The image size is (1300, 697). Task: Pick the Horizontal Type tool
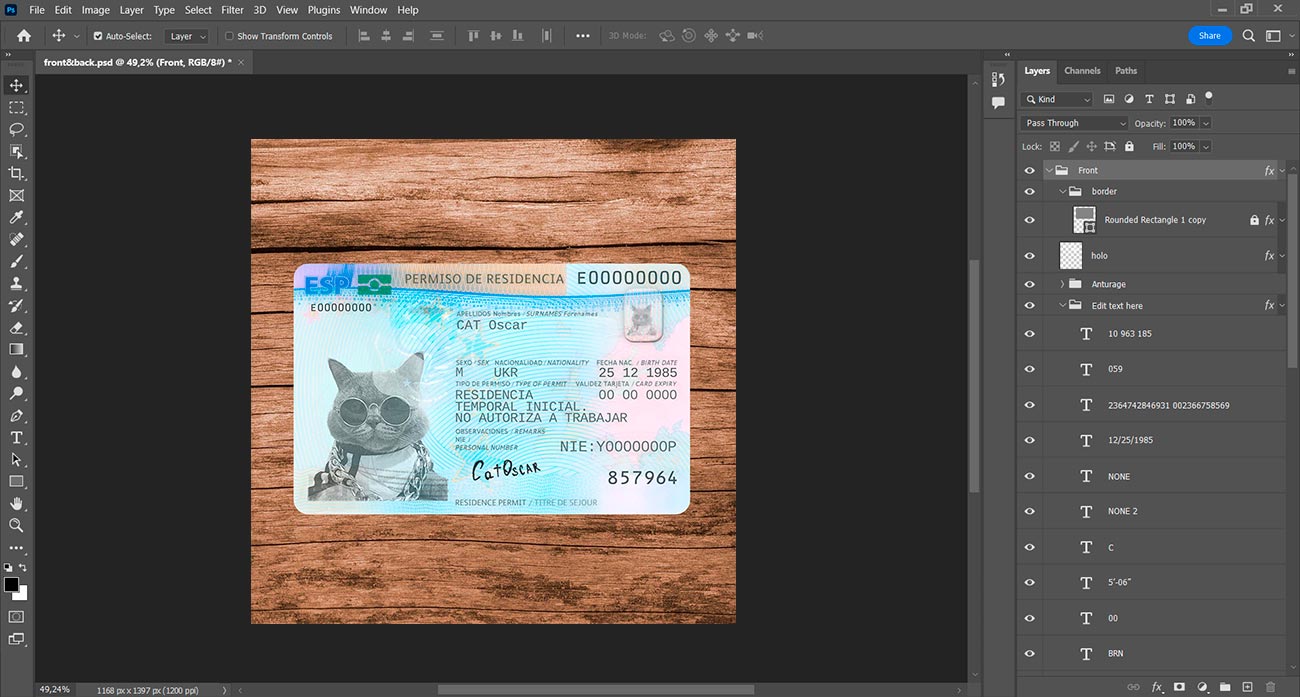point(16,437)
